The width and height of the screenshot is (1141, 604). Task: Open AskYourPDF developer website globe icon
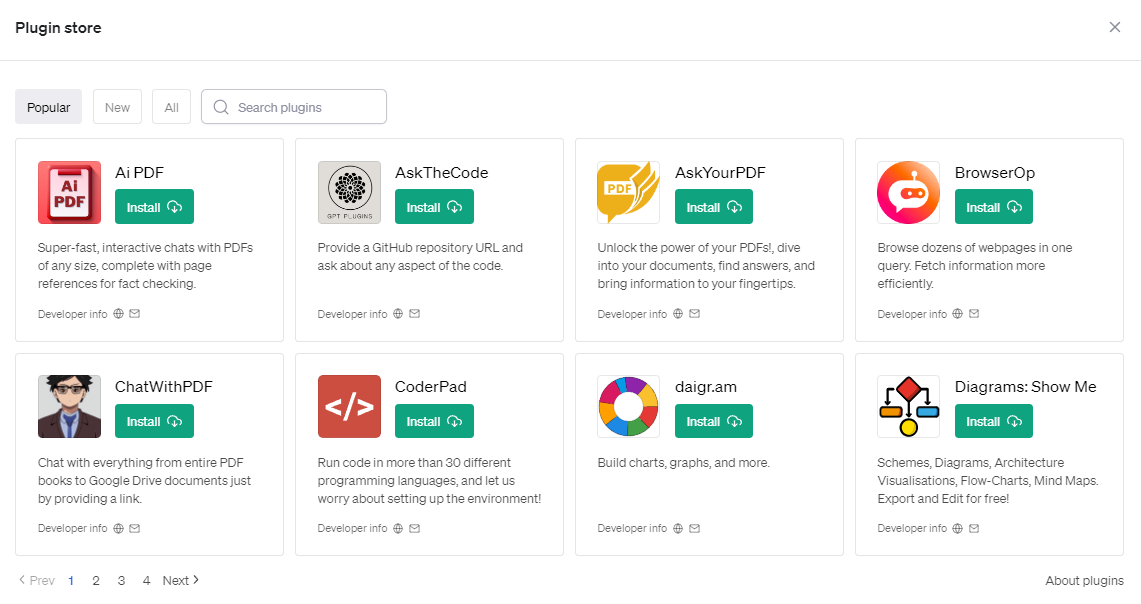click(677, 314)
